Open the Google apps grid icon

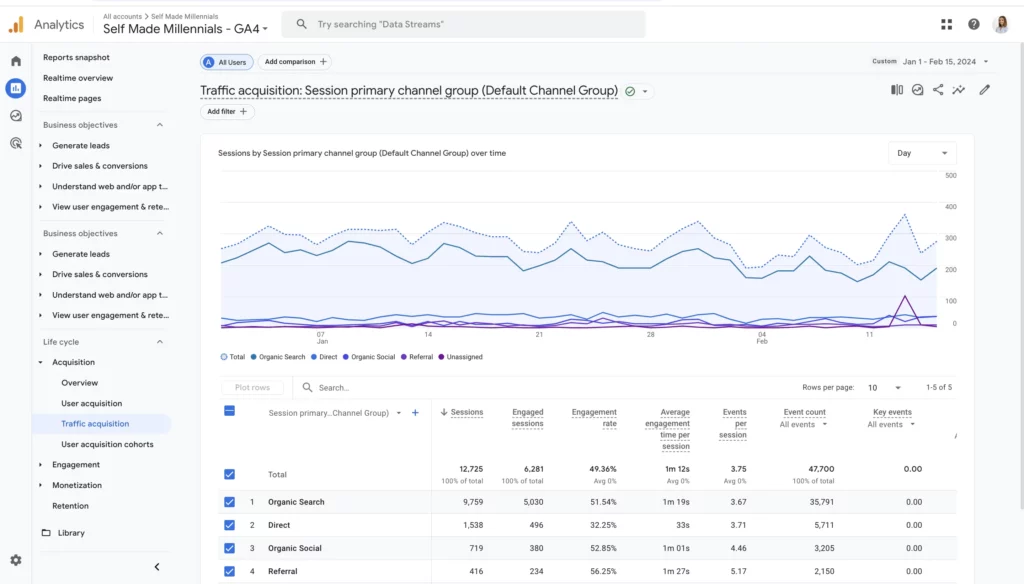coord(945,23)
